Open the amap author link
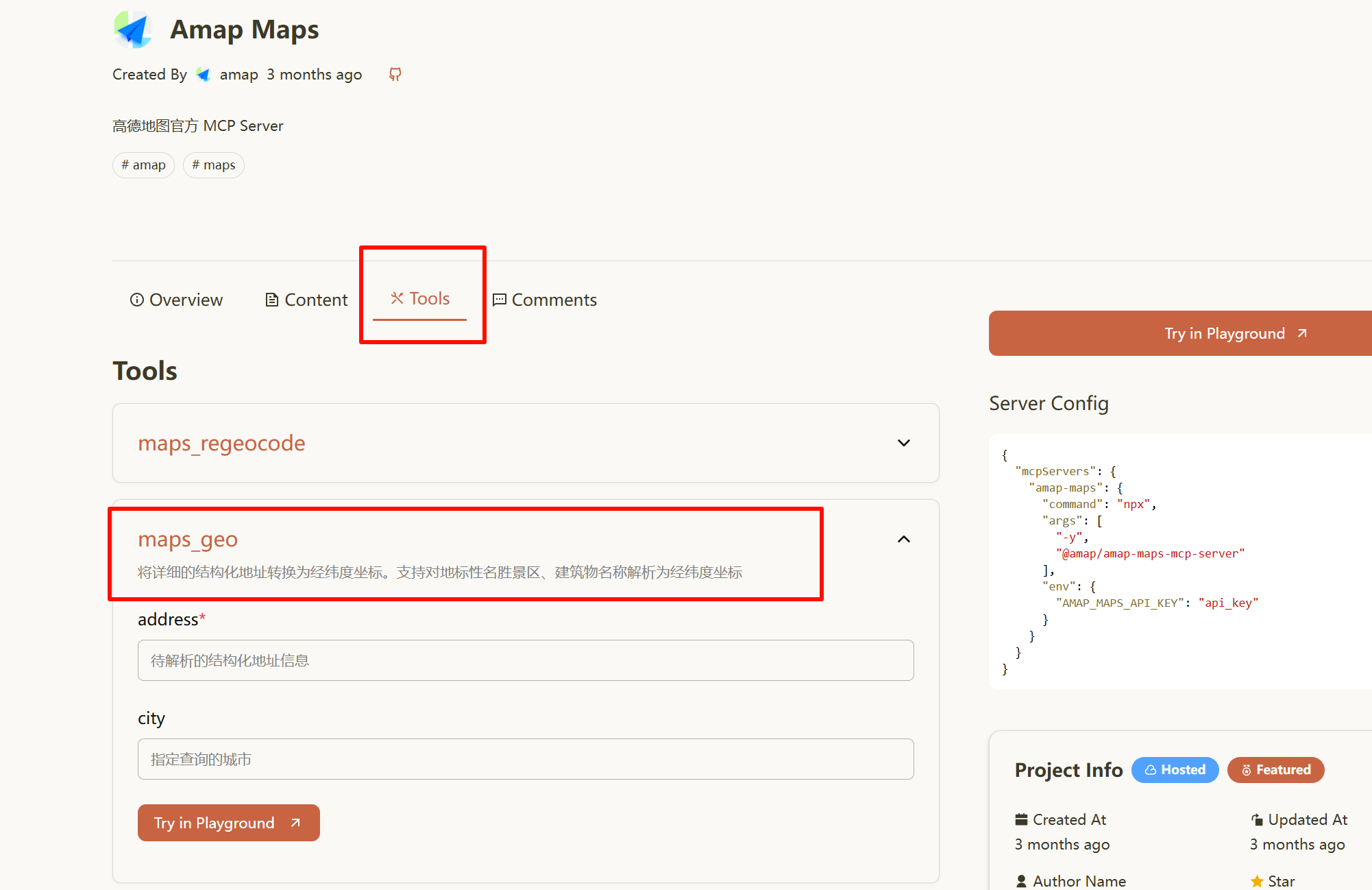Screen dimensions: 1372x890 coord(238,74)
